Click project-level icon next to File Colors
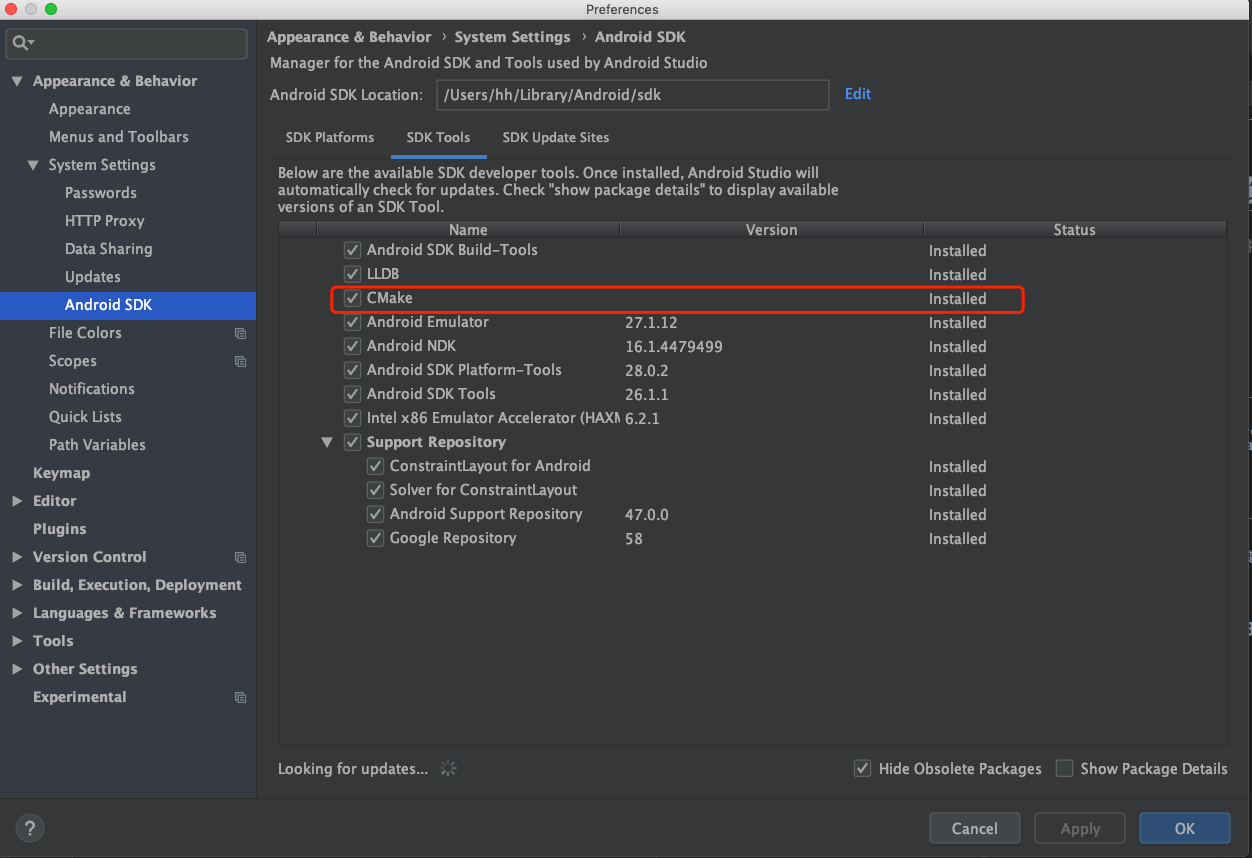1252x858 pixels. [x=240, y=333]
